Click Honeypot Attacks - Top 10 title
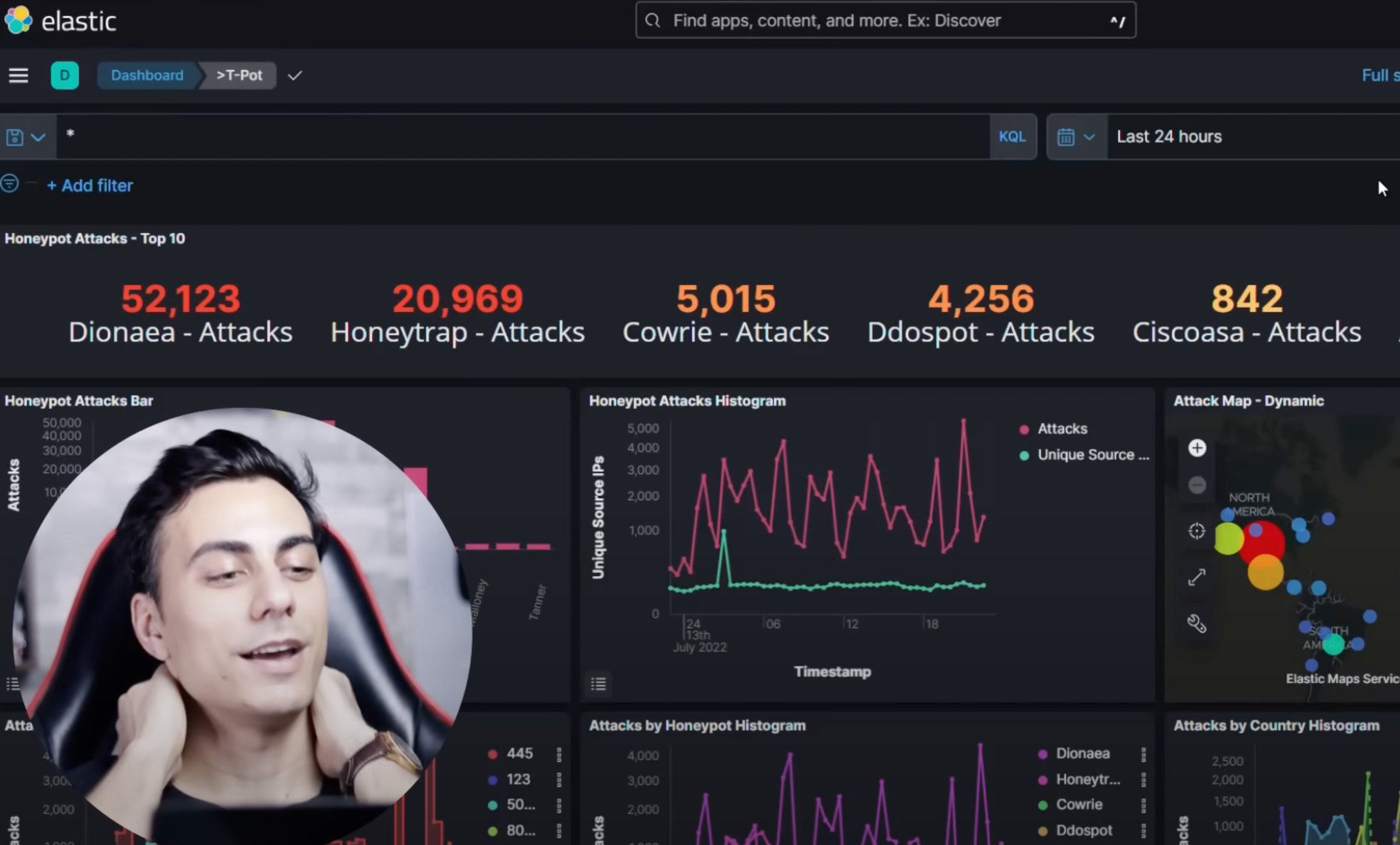 (94, 238)
